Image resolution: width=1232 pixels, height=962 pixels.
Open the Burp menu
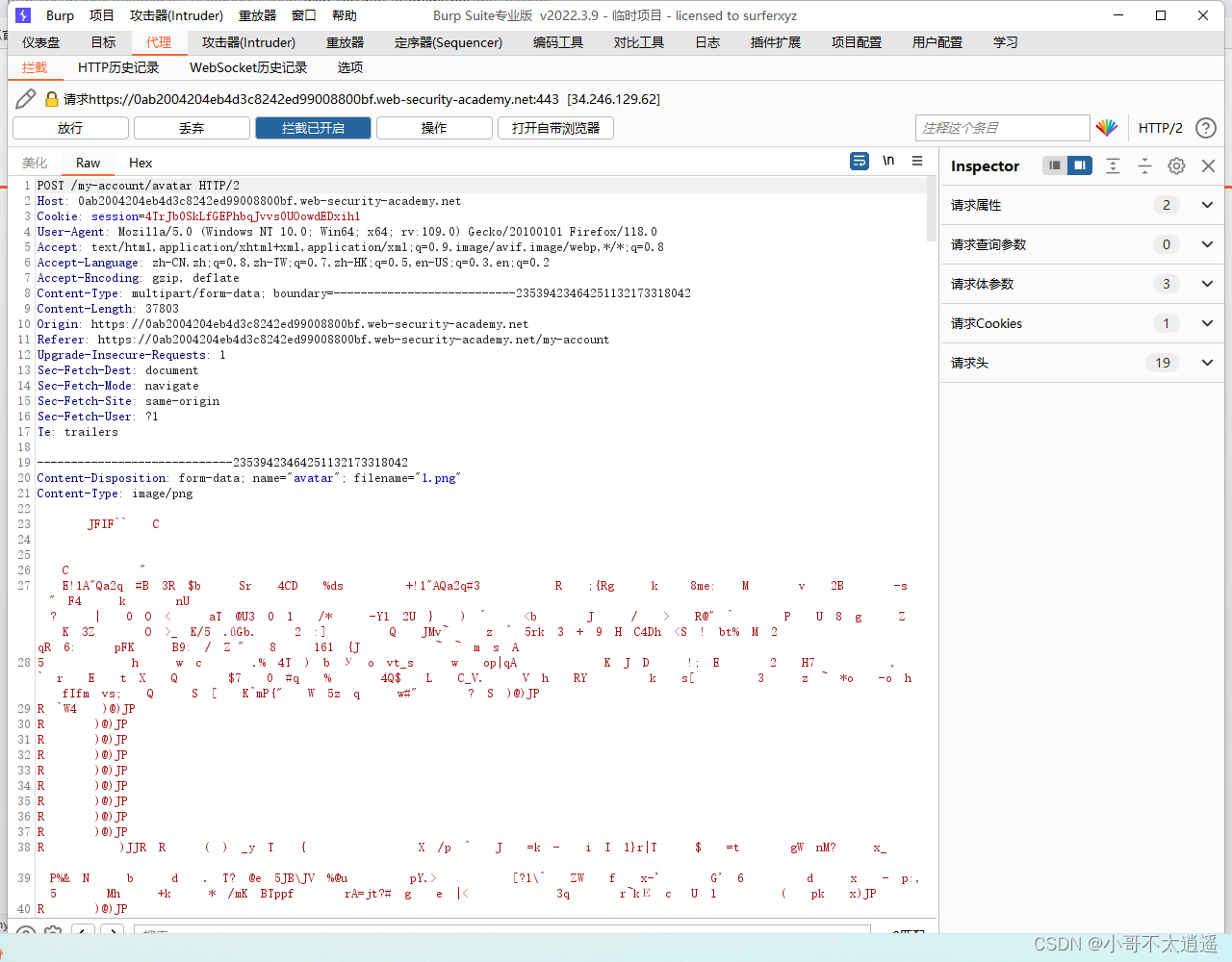click(60, 15)
